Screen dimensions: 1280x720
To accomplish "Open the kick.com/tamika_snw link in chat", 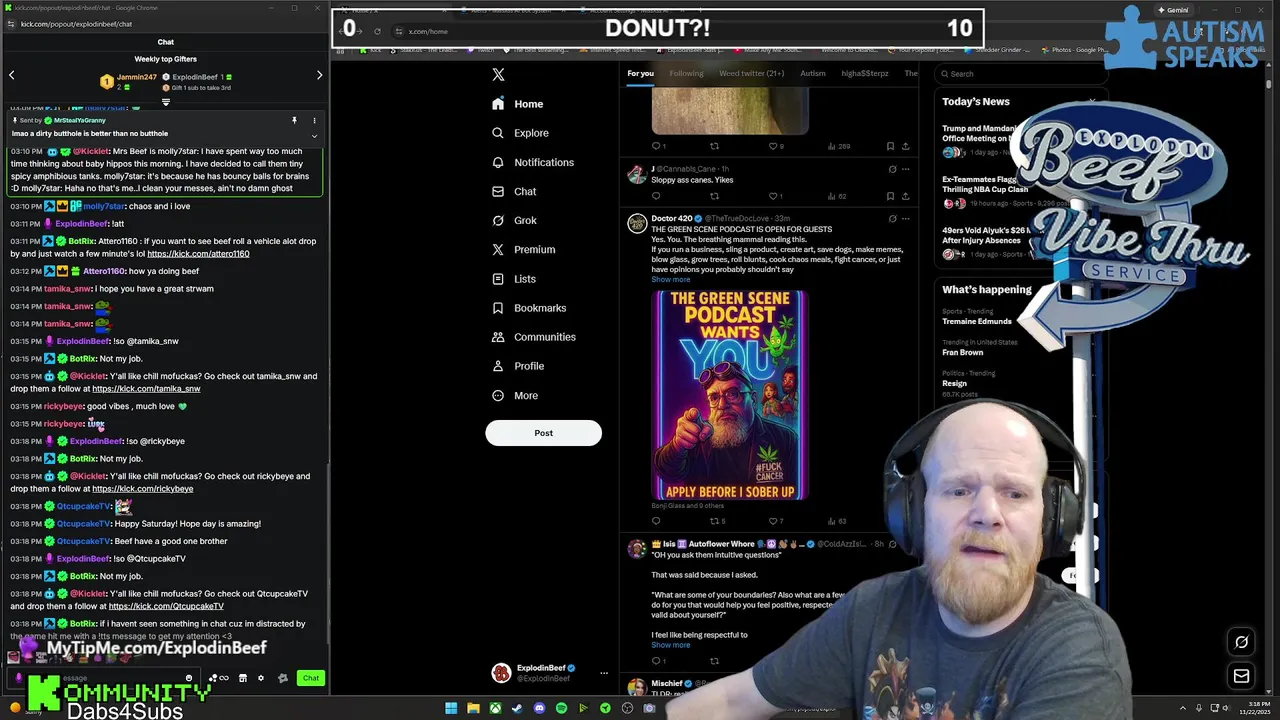I will pyautogui.click(x=146, y=389).
